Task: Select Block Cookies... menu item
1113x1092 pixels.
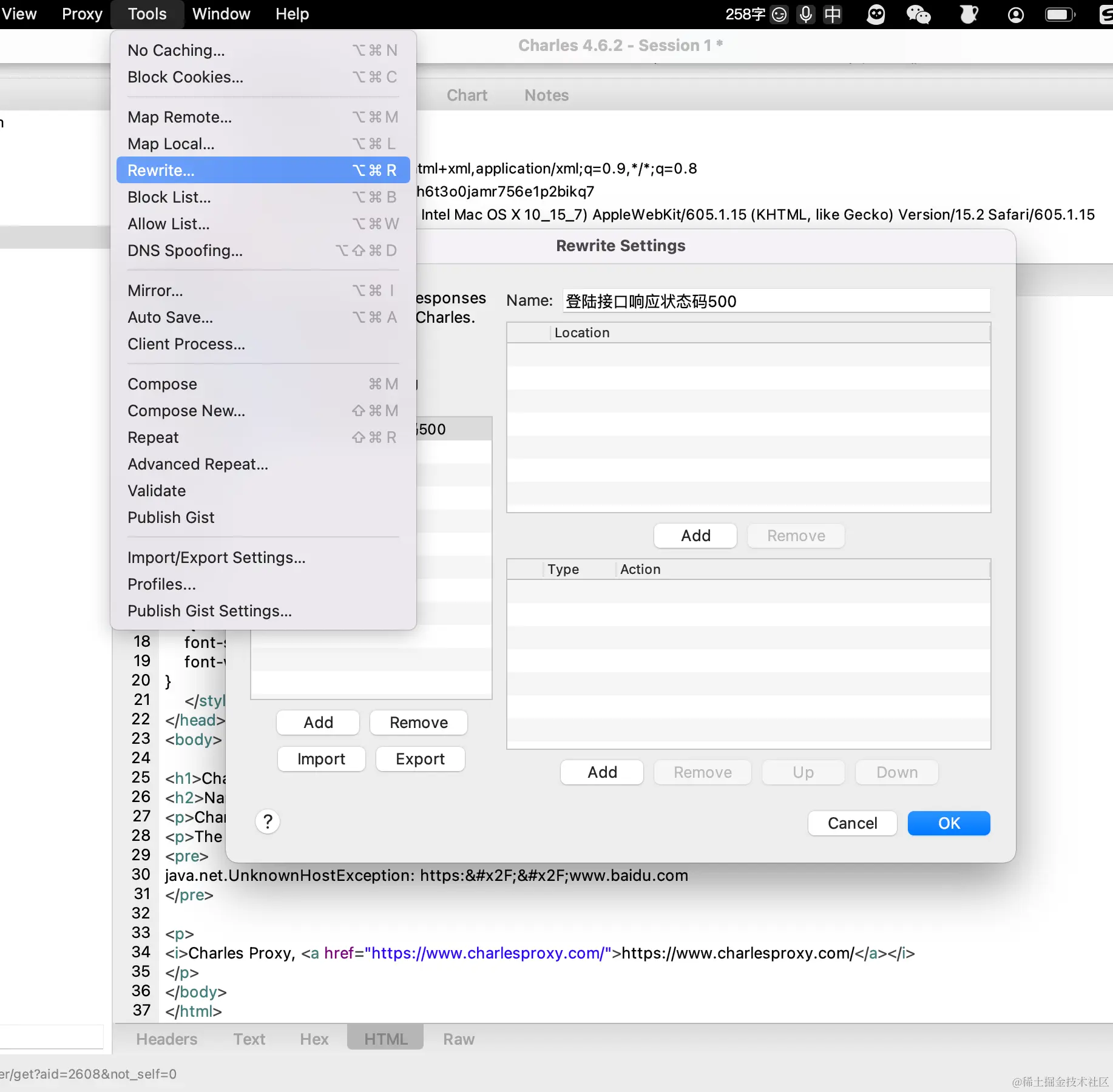Action: pos(263,77)
